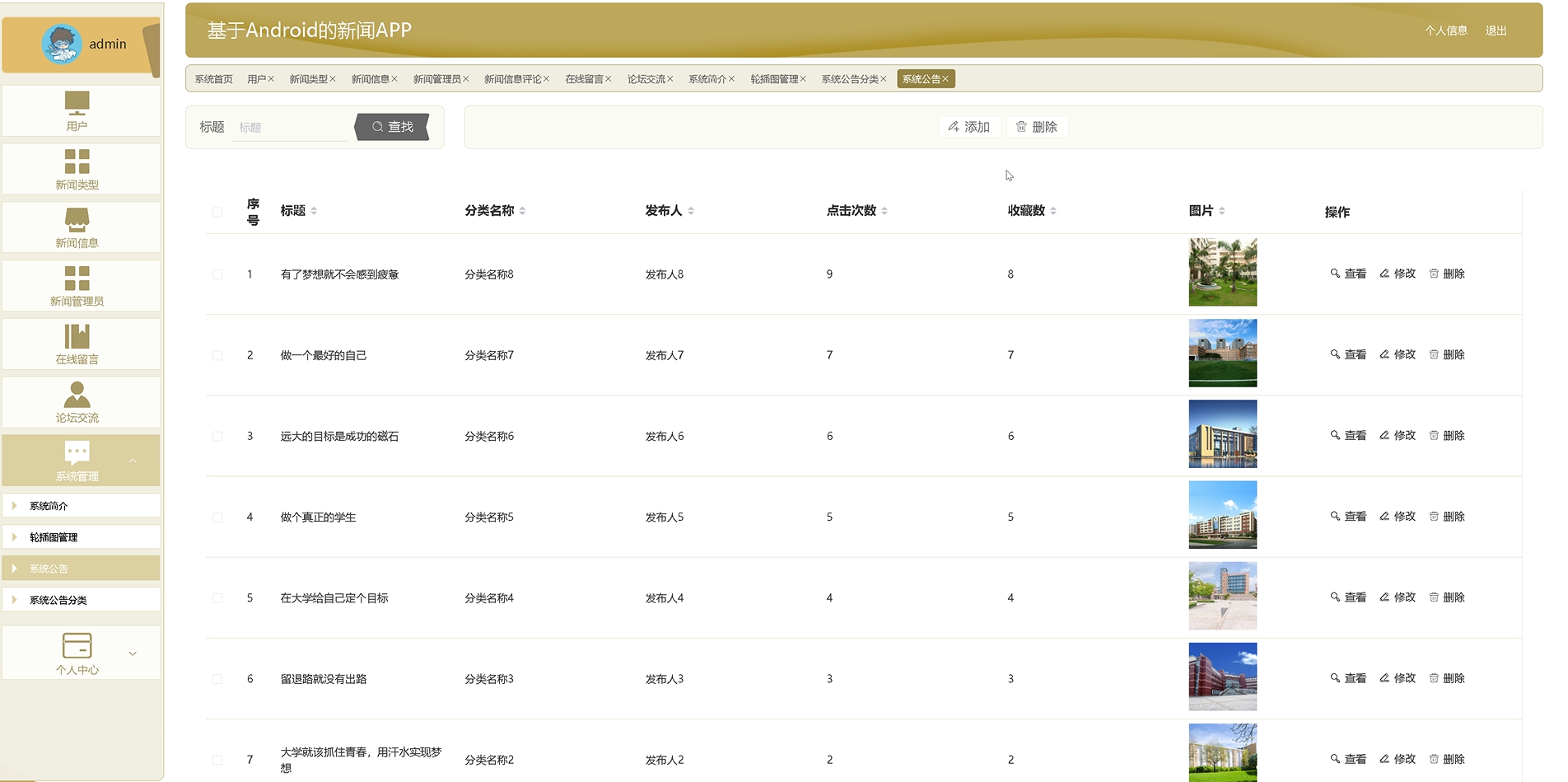This screenshot has width=1568, height=782.
Task: Sort table by 图片 column arrows
Action: [x=1222, y=211]
